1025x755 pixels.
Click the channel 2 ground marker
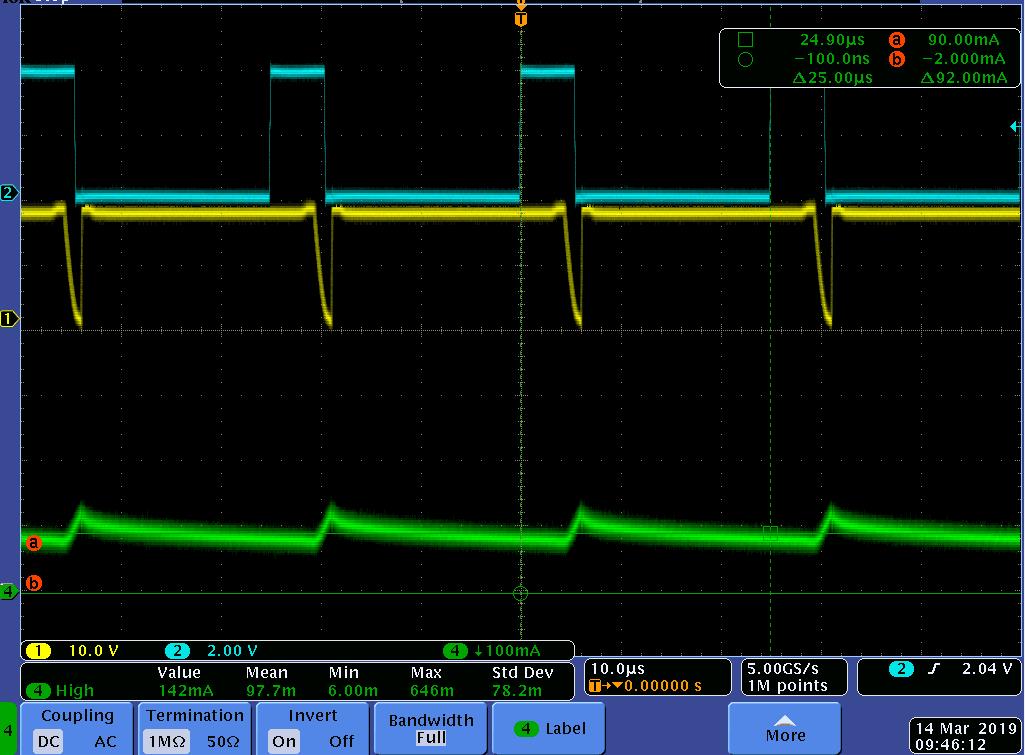[9, 192]
